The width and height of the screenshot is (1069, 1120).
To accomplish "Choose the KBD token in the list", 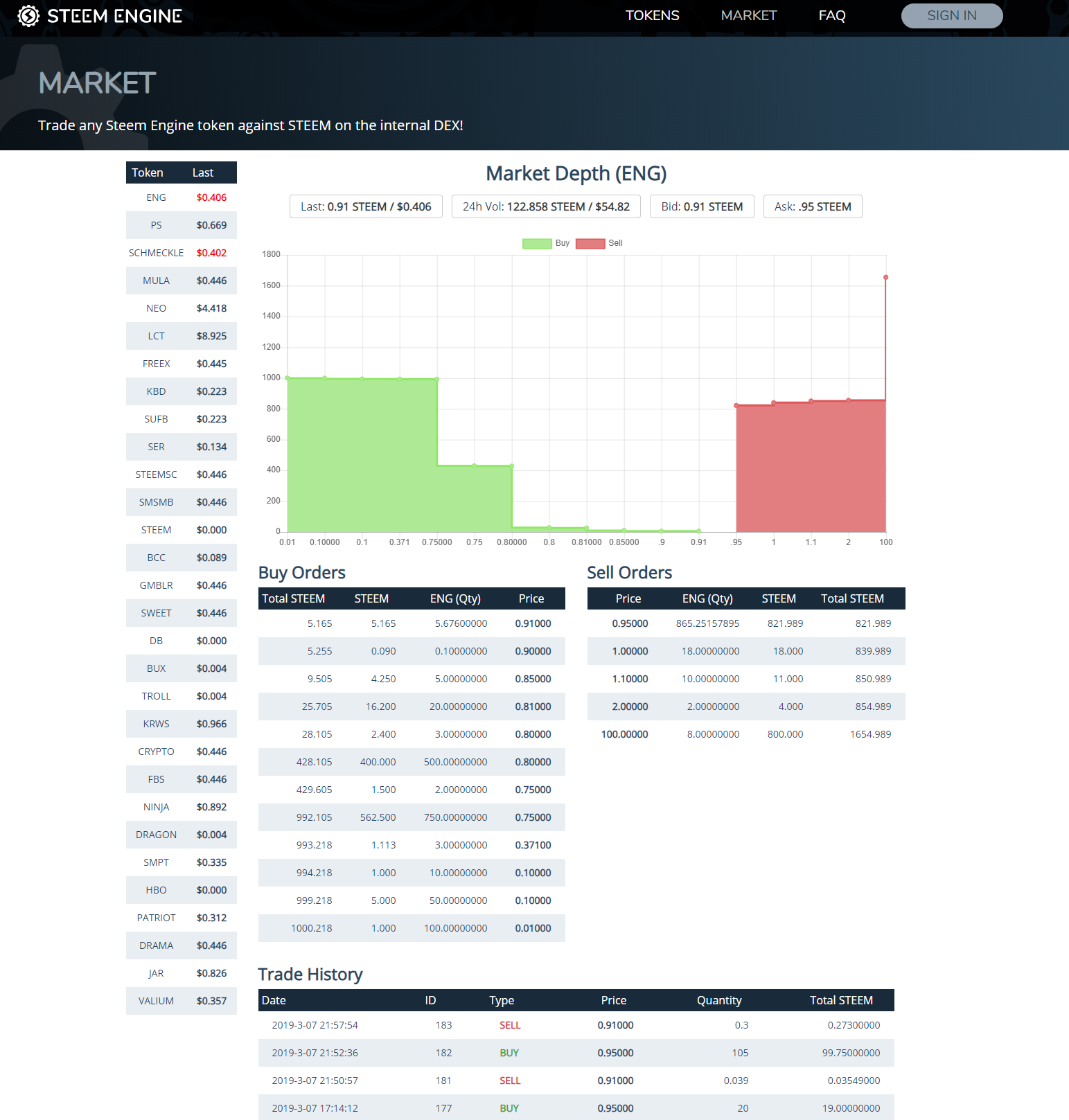I will tap(182, 391).
